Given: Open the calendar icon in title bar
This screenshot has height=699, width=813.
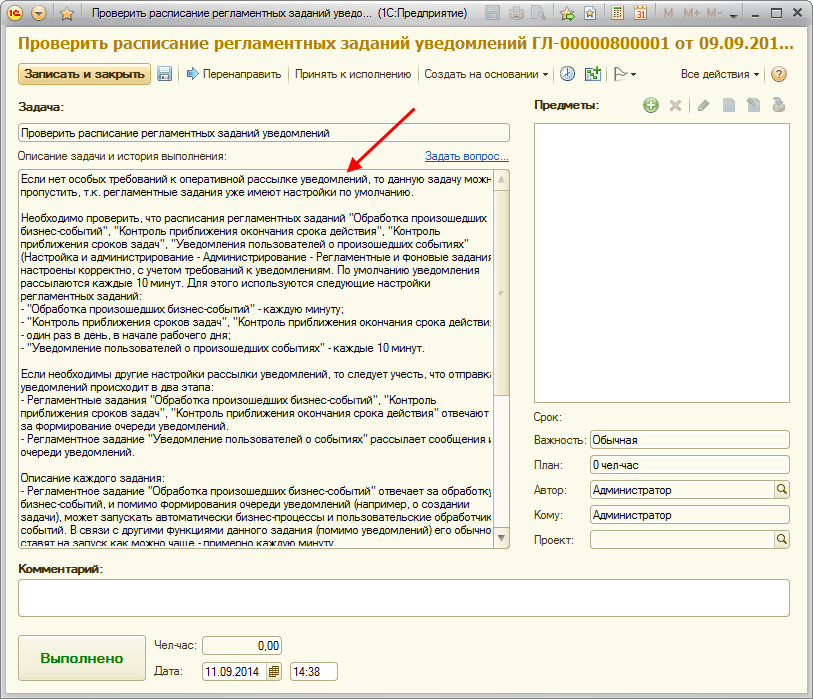Looking at the screenshot, I should point(641,13).
